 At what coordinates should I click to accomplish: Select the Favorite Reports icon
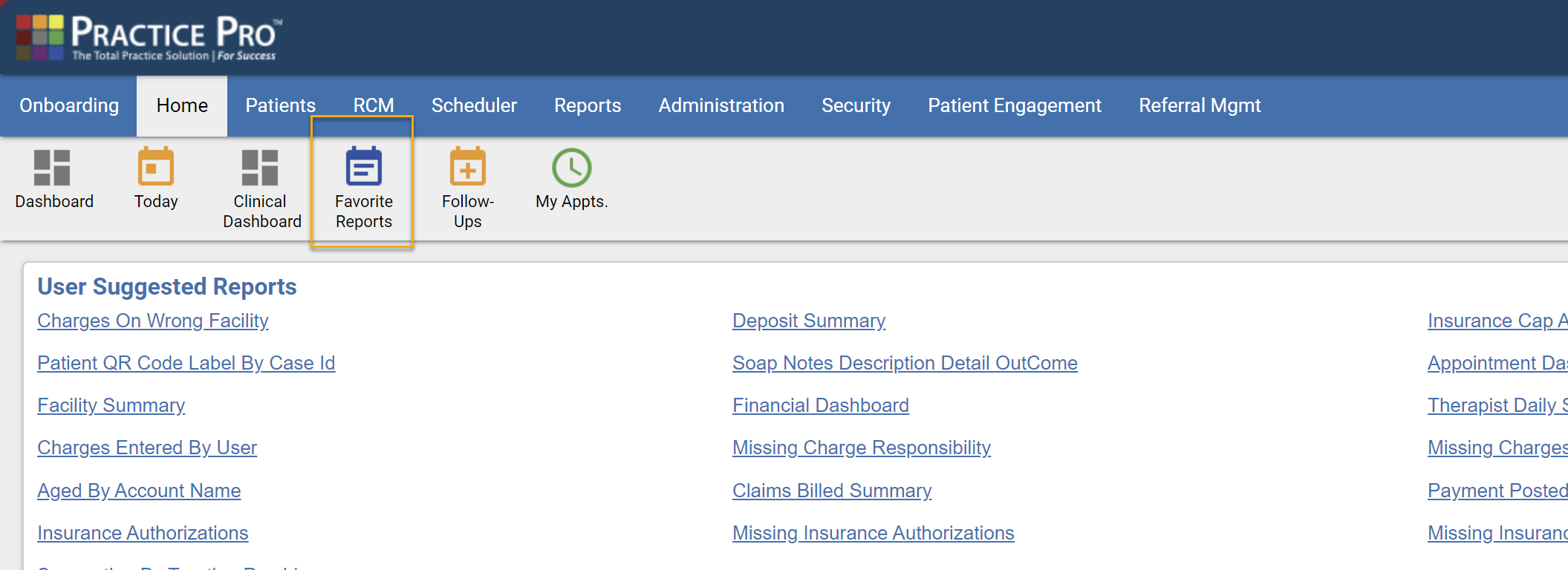[363, 167]
